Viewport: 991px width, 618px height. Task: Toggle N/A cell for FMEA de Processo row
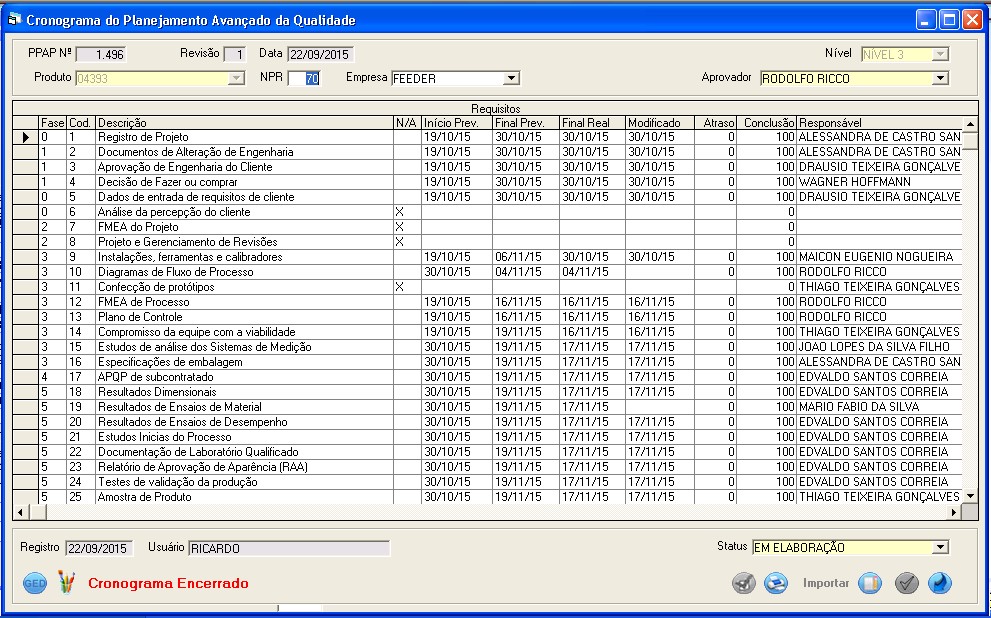[407, 302]
